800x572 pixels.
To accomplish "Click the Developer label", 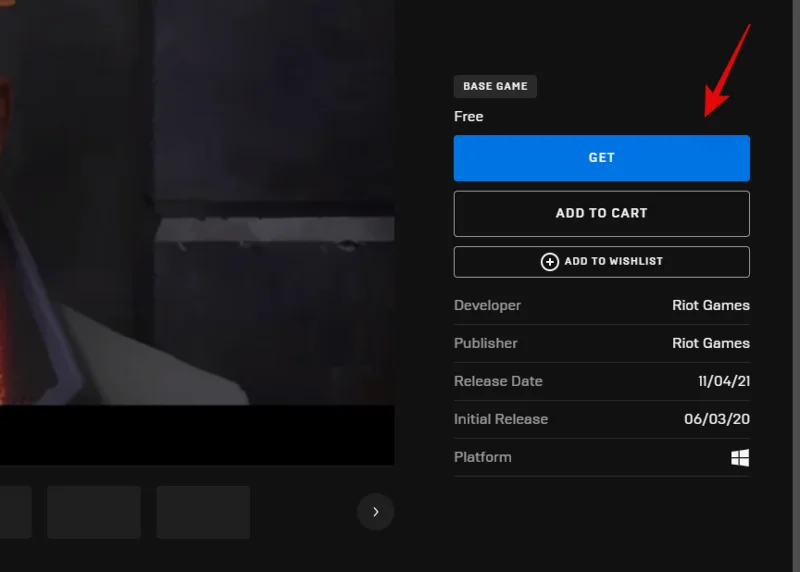I will point(487,305).
